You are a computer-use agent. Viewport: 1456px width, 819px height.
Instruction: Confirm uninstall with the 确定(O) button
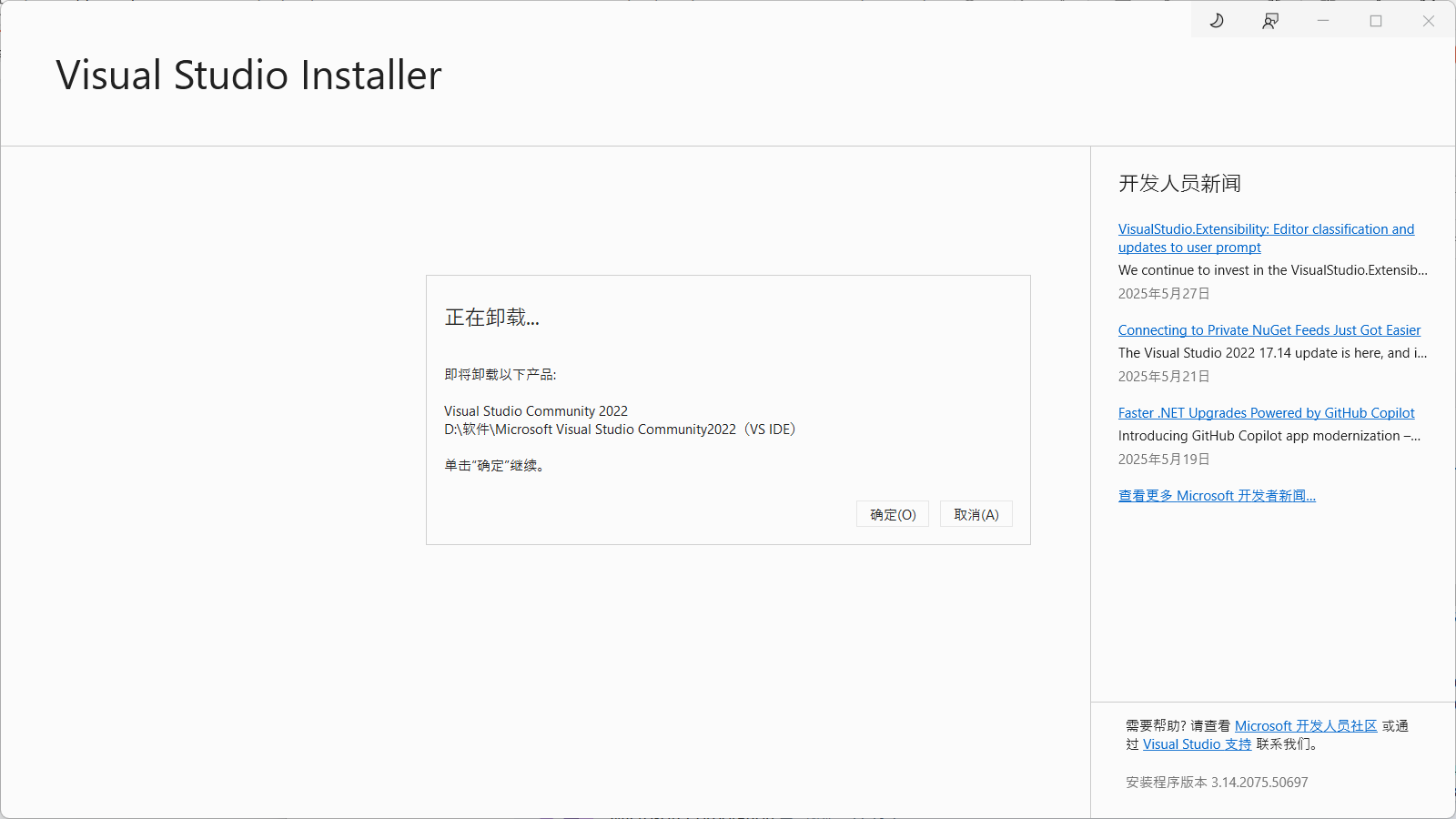893,514
